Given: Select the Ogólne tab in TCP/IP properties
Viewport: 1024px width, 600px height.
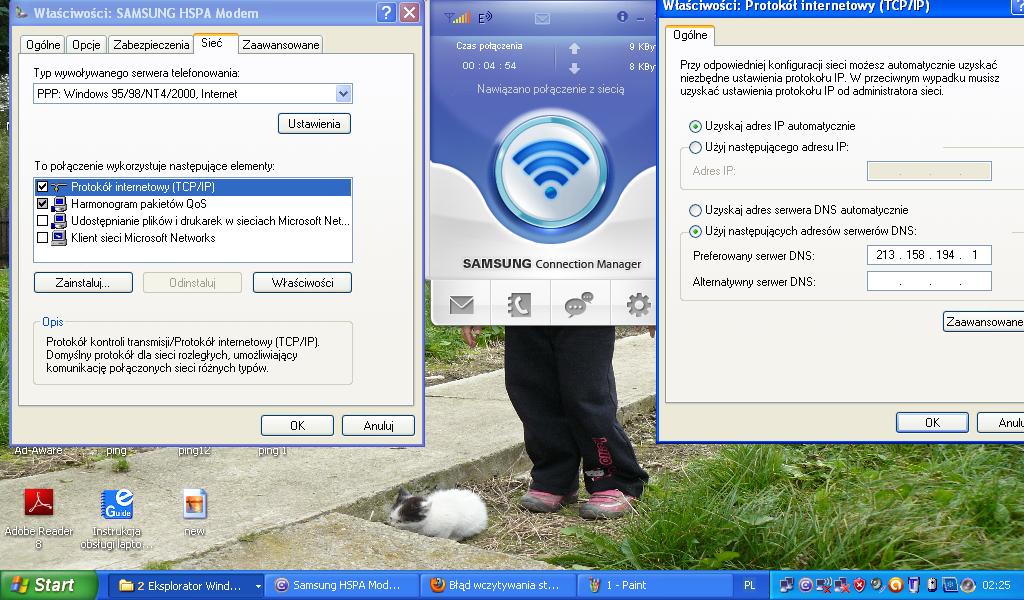Looking at the screenshot, I should [x=690, y=35].
